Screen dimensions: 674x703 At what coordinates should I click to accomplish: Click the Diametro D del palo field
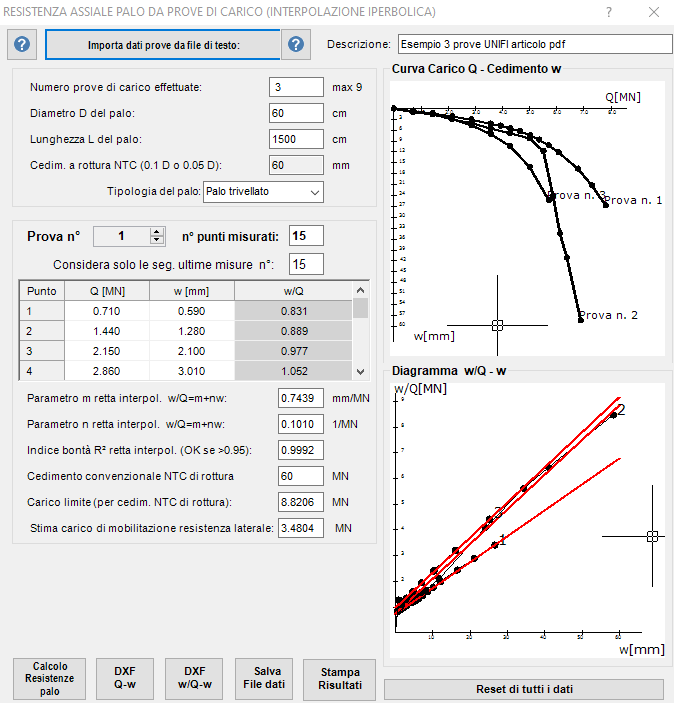pos(296,113)
